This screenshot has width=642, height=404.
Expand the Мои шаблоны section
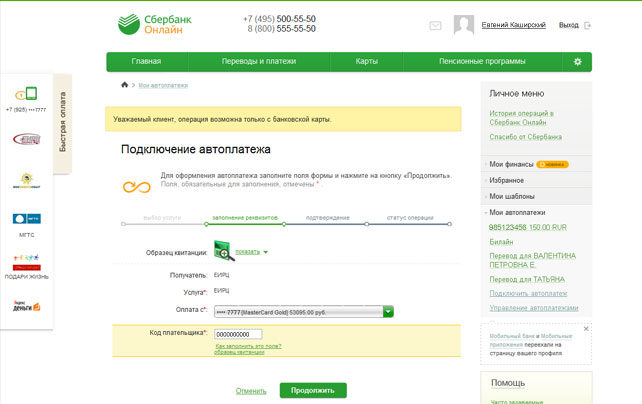(x=512, y=196)
